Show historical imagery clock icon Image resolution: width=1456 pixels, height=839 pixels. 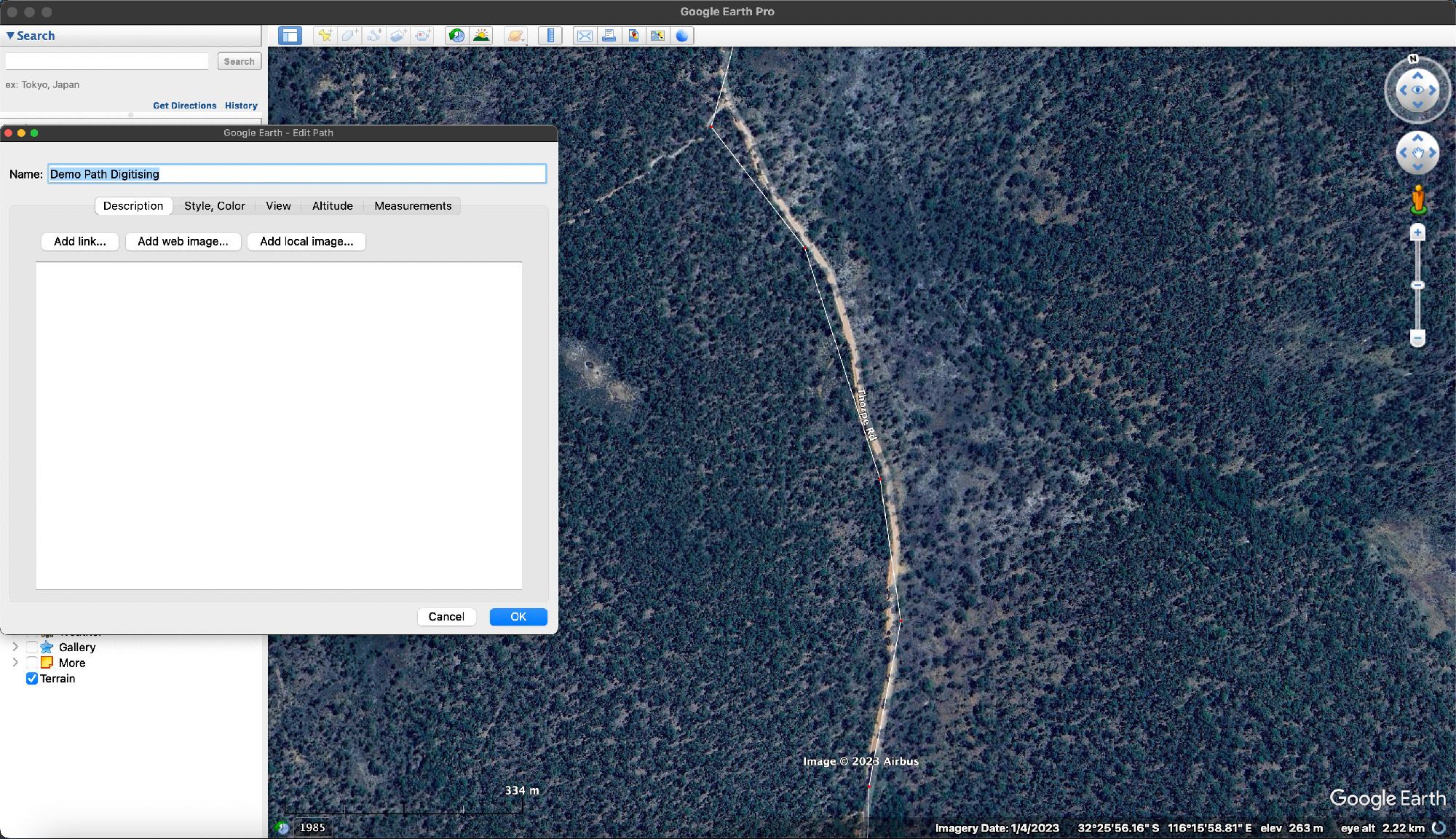pyautogui.click(x=456, y=36)
